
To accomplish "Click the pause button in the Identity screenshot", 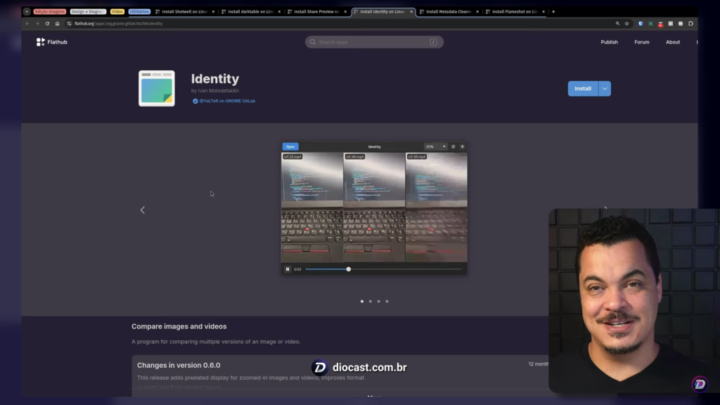I will pos(287,269).
